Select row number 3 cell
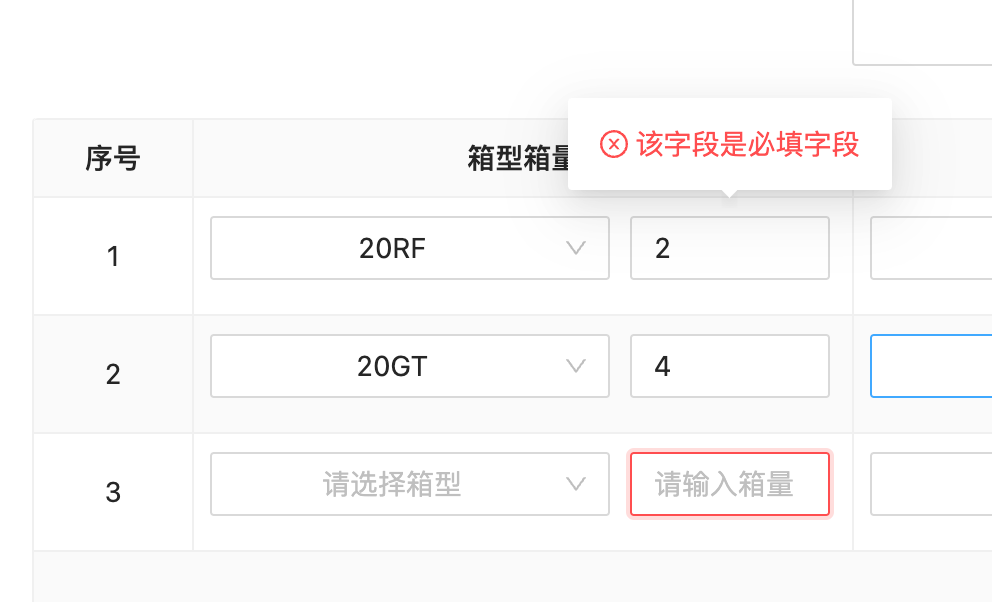Viewport: 992px width, 602px height. point(112,491)
